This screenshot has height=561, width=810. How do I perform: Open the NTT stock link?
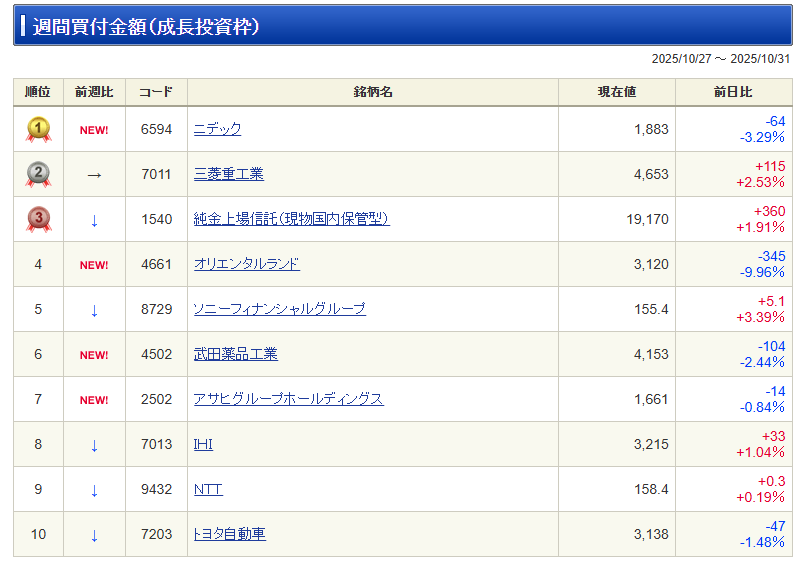(208, 489)
